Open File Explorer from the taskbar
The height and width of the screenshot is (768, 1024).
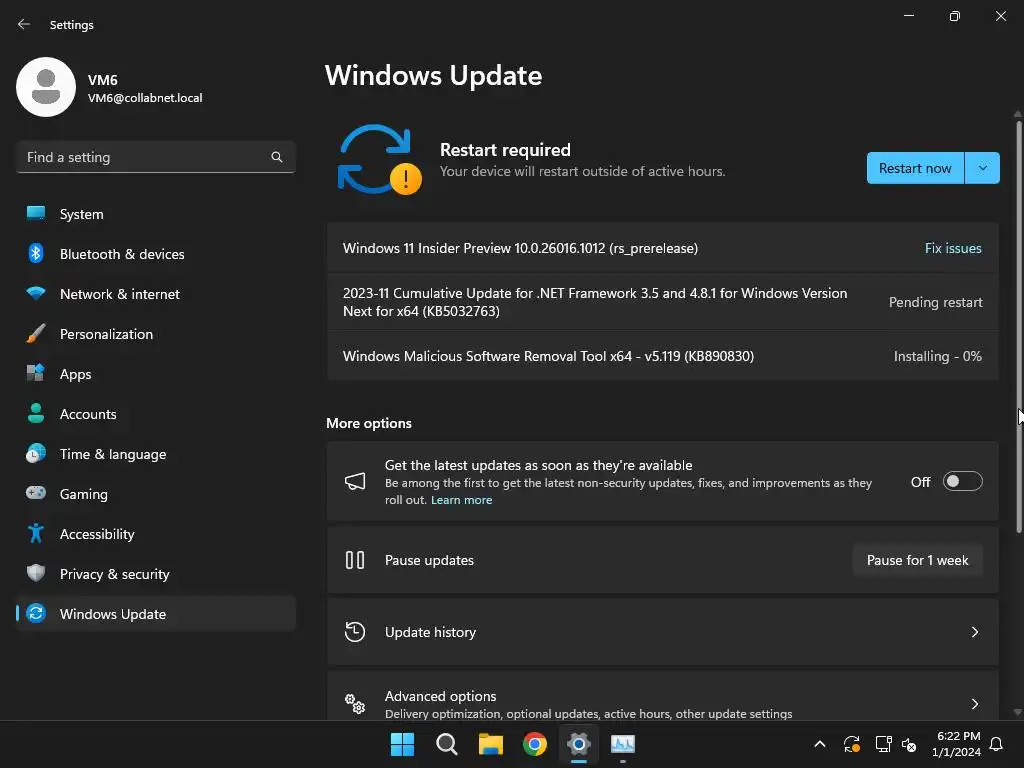tap(490, 744)
